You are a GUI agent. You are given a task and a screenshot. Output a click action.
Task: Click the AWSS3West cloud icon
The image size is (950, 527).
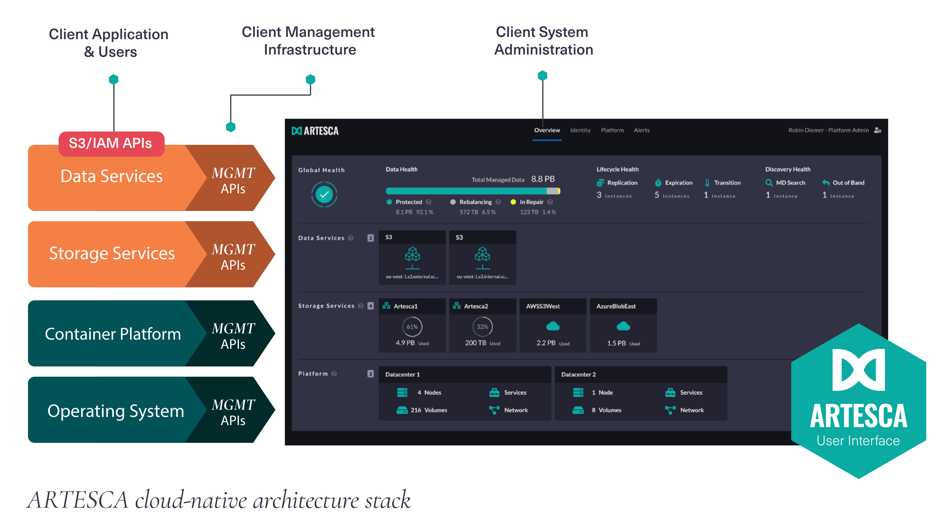[553, 326]
